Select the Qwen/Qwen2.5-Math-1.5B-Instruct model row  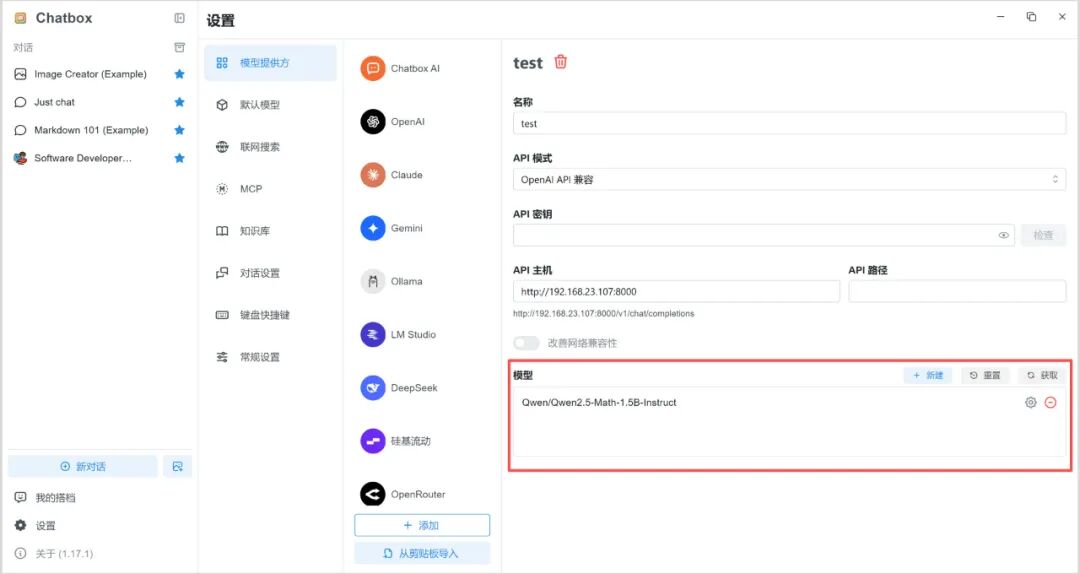(789, 402)
